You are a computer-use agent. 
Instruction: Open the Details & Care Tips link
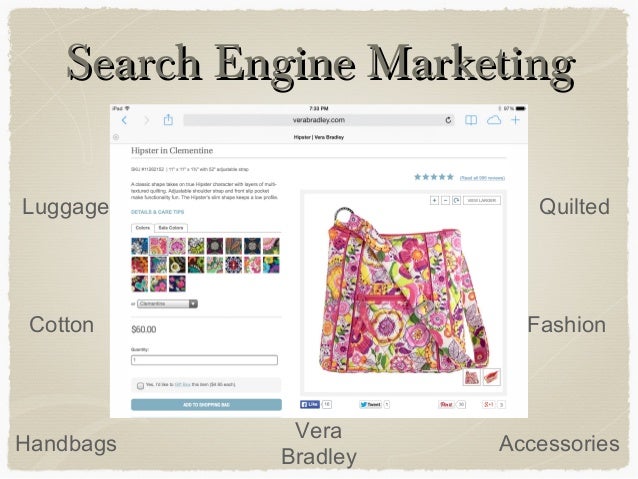157,212
